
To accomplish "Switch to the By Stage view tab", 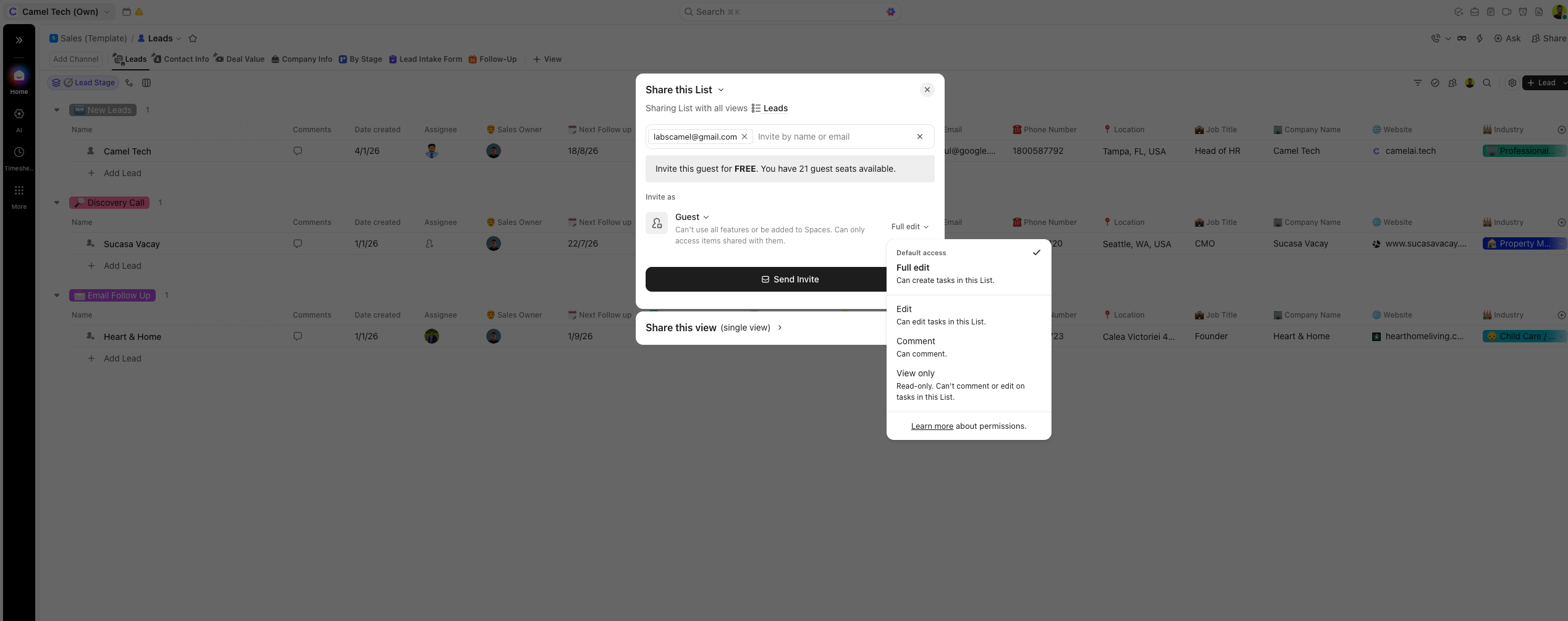I will 360,59.
